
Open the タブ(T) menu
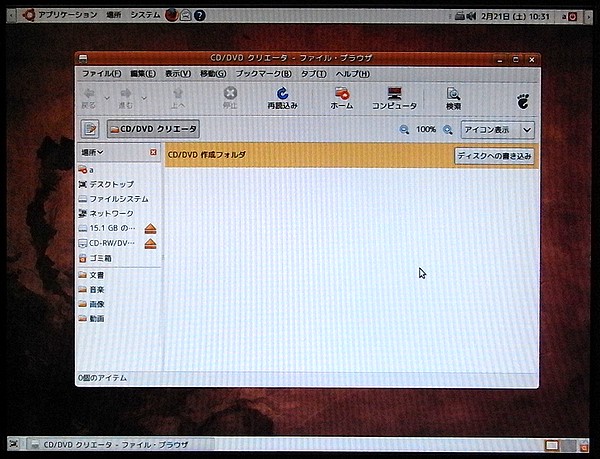(313, 74)
